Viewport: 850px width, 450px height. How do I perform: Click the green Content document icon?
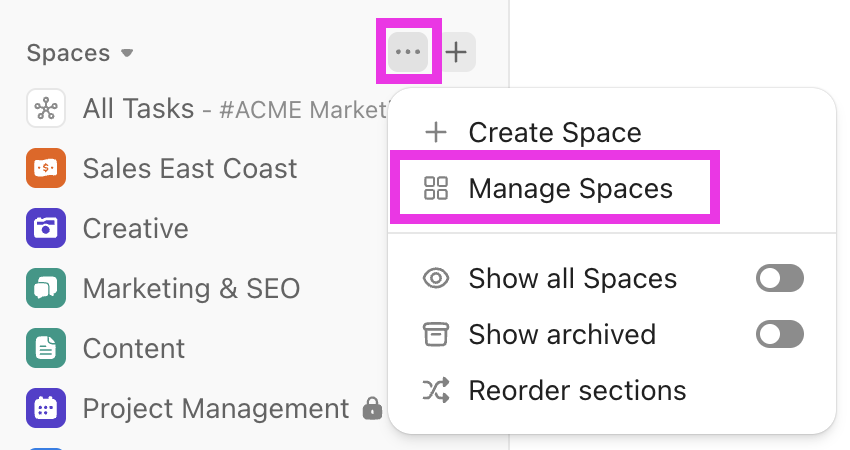coord(46,349)
